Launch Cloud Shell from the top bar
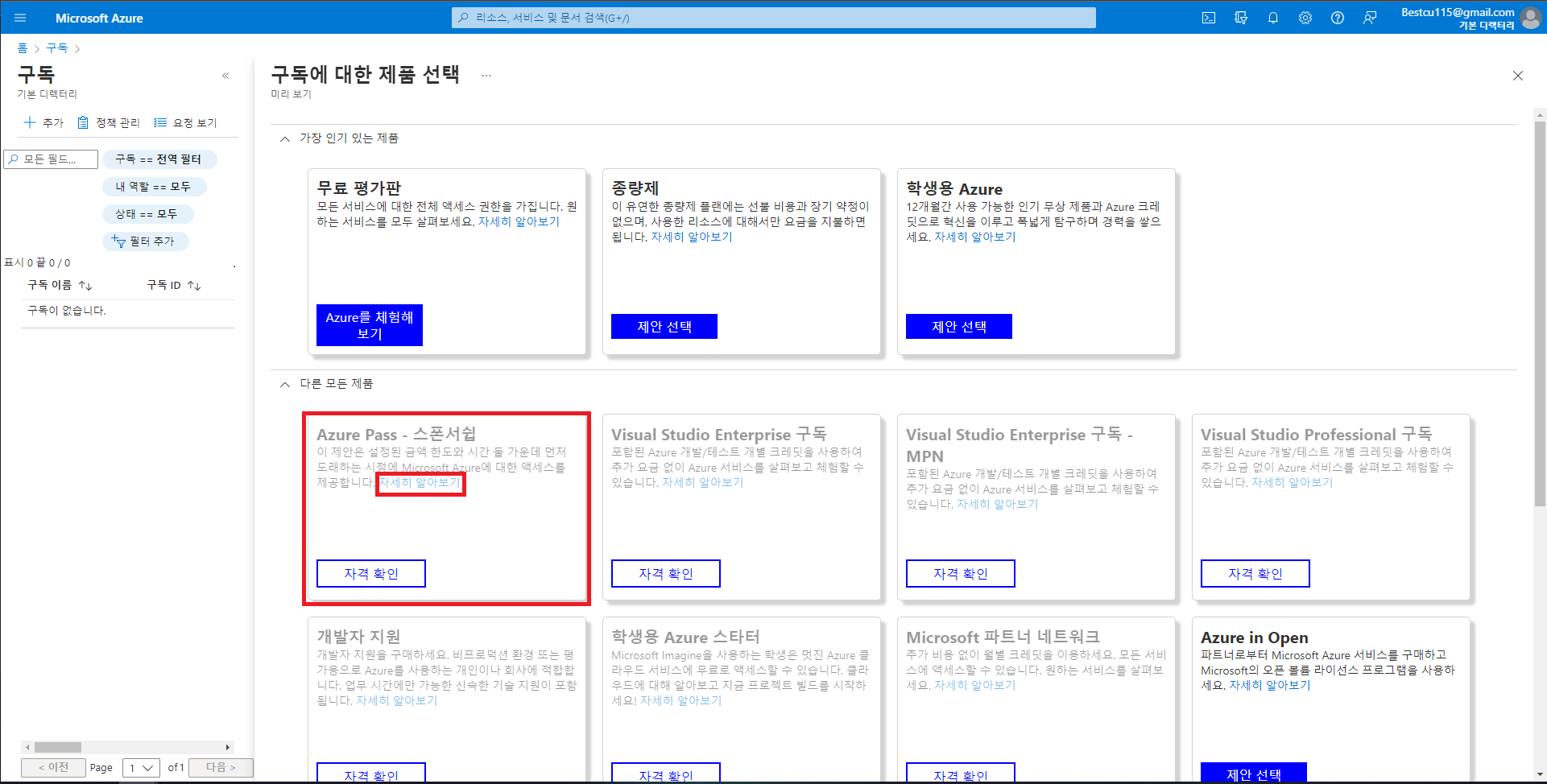 coord(1209,18)
